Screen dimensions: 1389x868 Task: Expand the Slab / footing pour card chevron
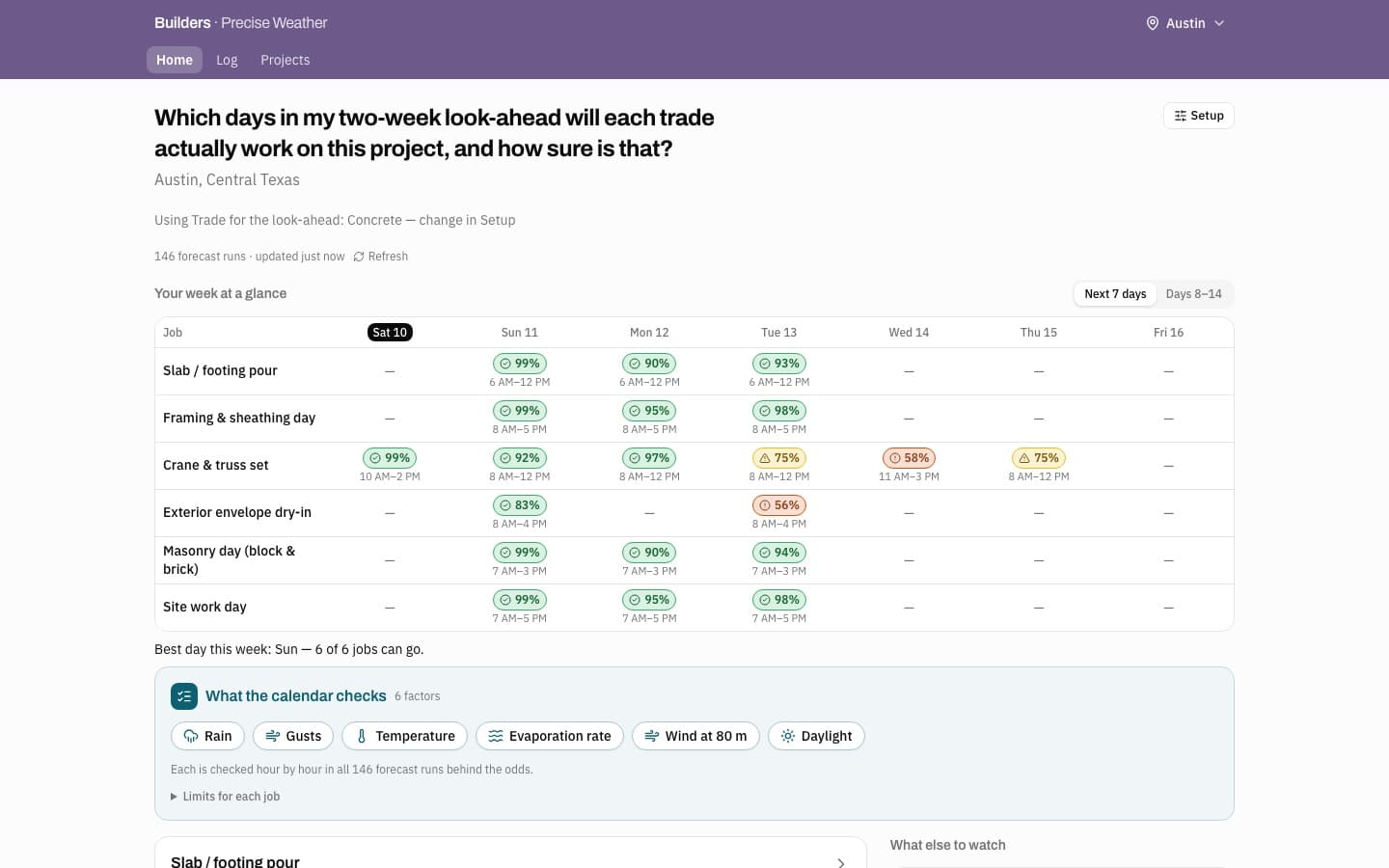point(841,862)
